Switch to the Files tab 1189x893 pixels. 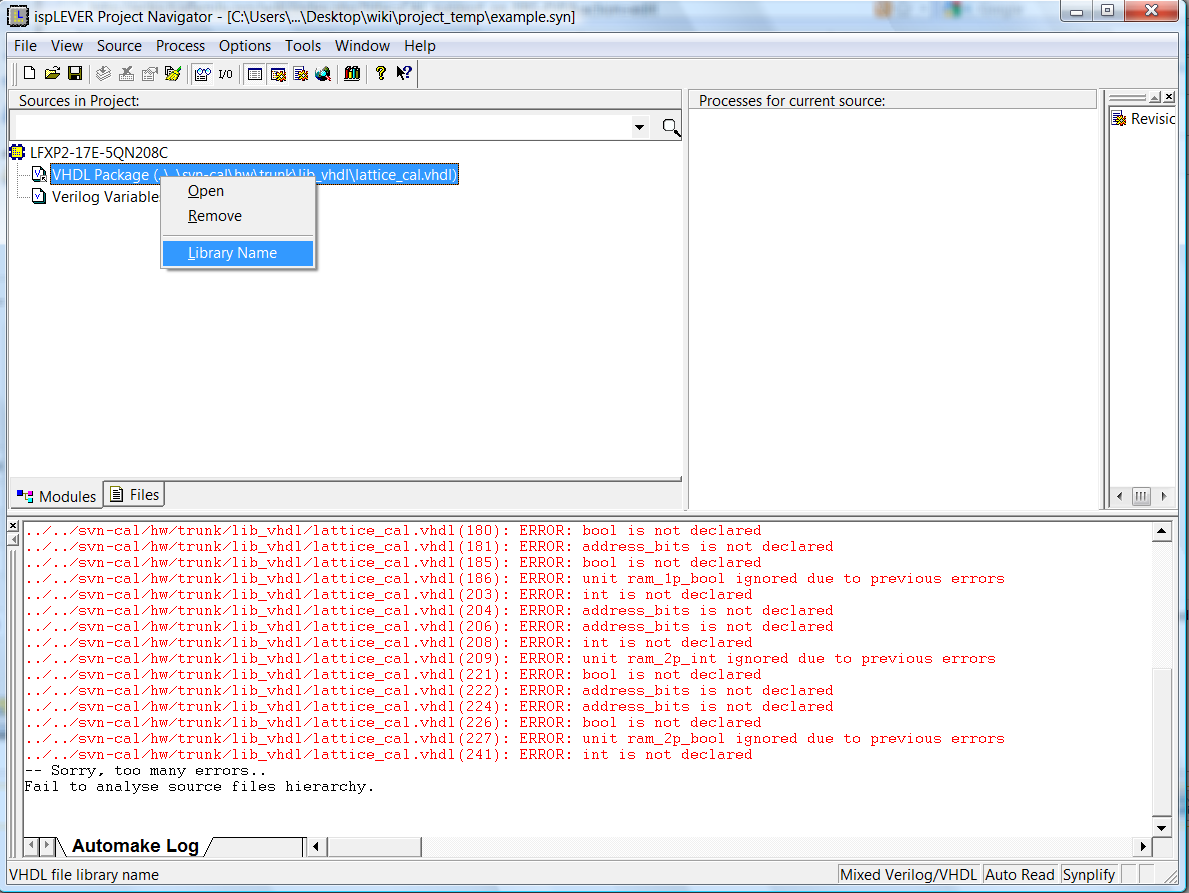[134, 495]
